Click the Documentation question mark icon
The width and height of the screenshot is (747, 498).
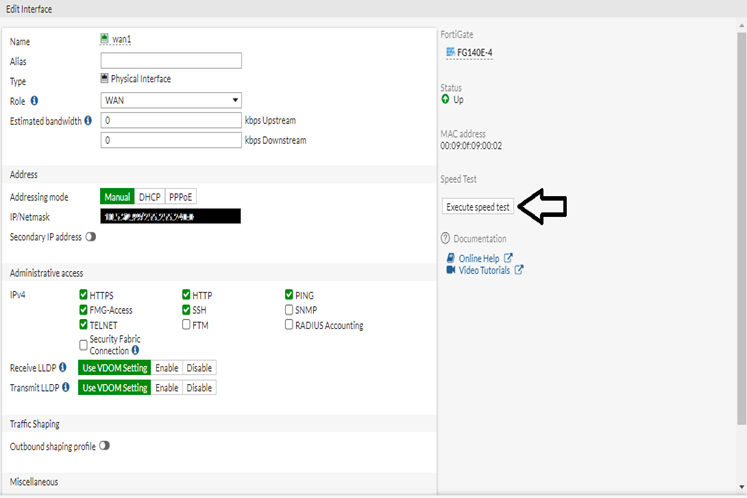tap(445, 239)
